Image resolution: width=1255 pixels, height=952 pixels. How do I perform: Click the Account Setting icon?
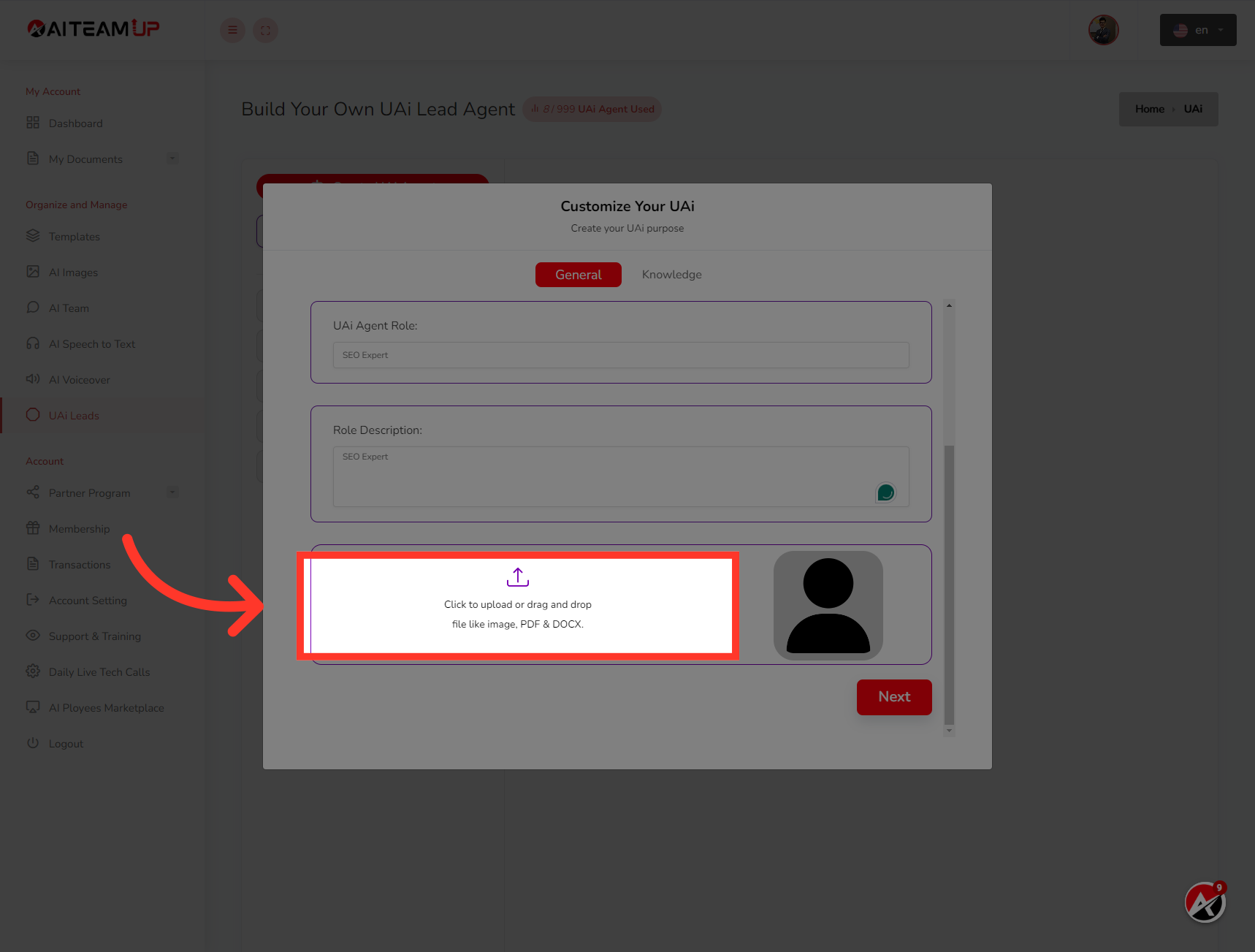pyautogui.click(x=33, y=600)
